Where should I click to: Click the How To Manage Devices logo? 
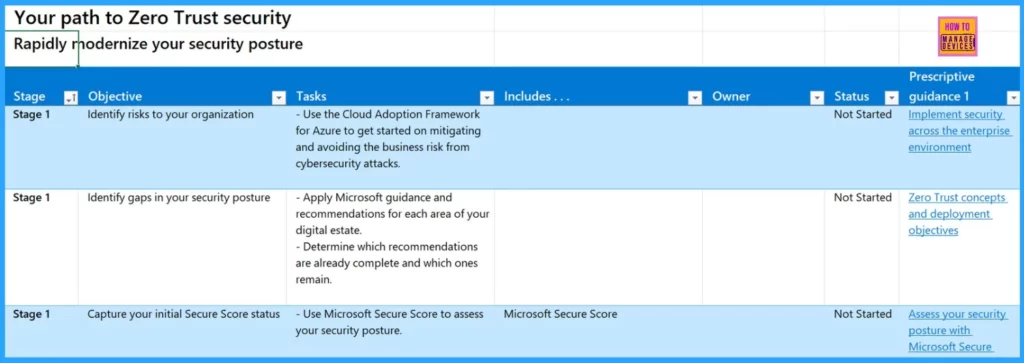pyautogui.click(x=958, y=37)
